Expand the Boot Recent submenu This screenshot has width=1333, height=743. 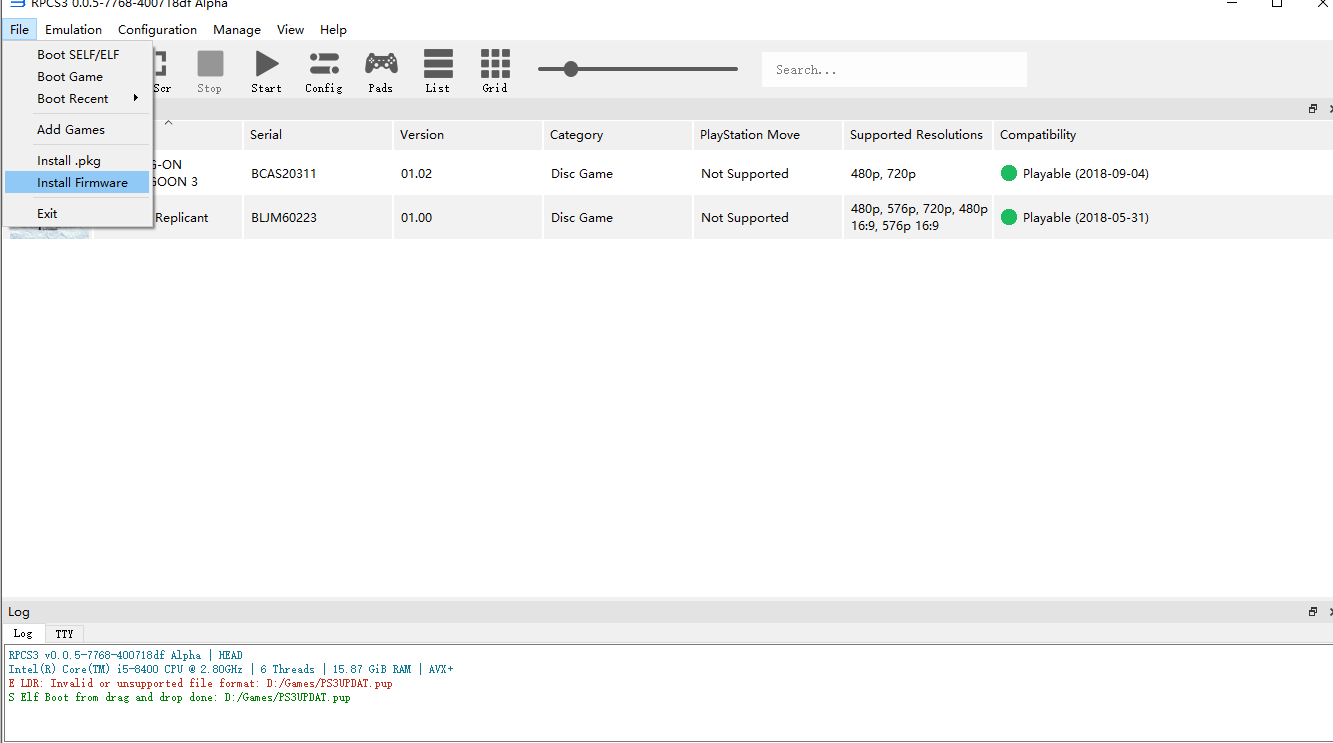78,99
